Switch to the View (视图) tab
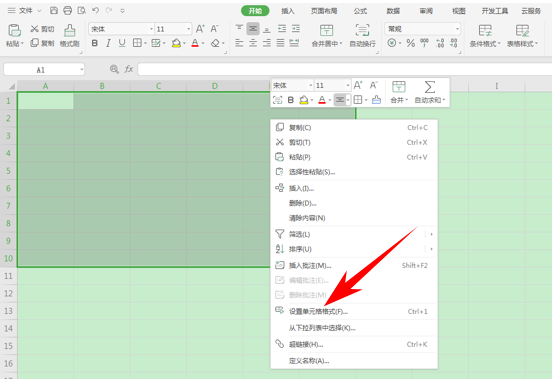 point(459,11)
